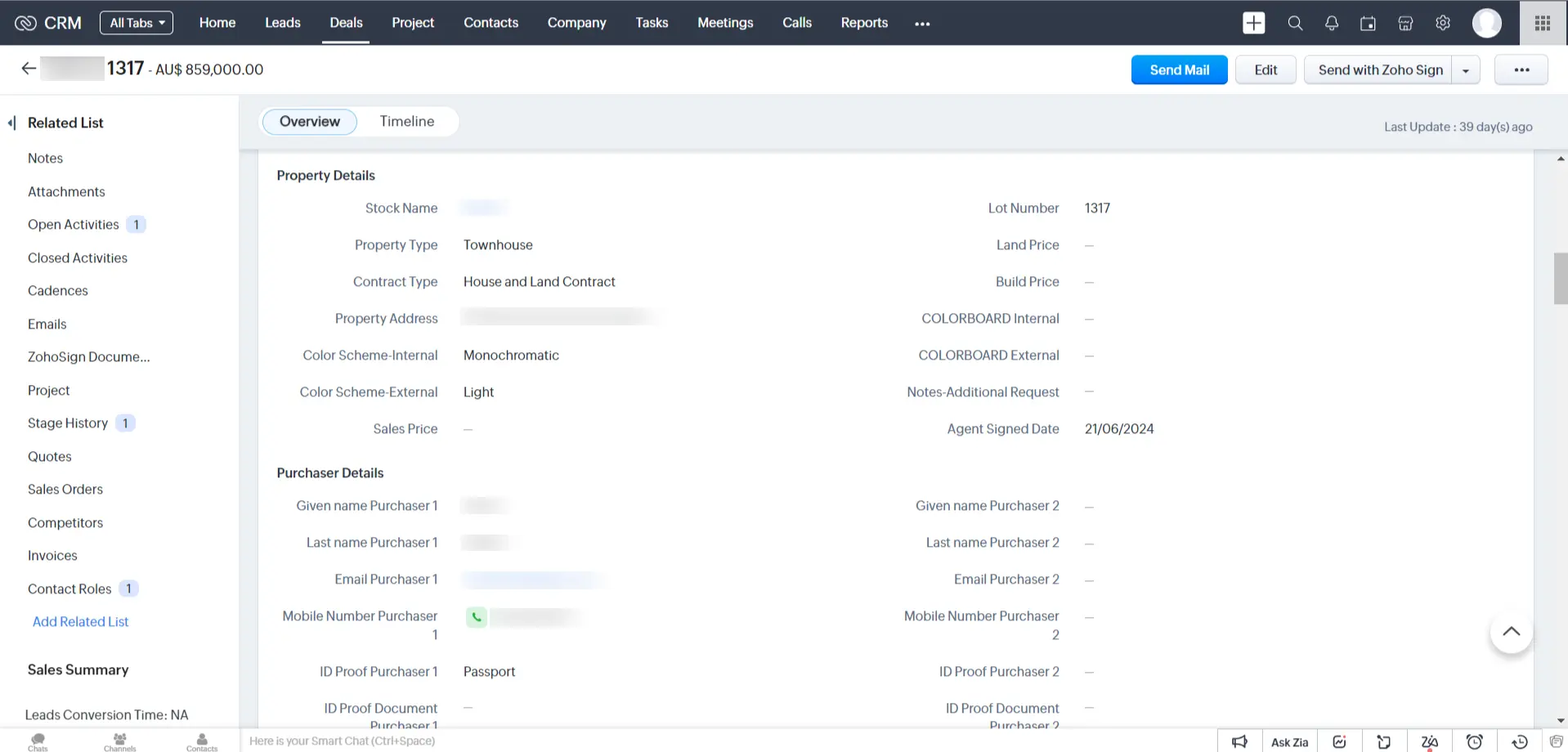Viewport: 1568px width, 752px height.
Task: Open the Send with Zoho Sign dropdown arrow
Action: click(1466, 69)
